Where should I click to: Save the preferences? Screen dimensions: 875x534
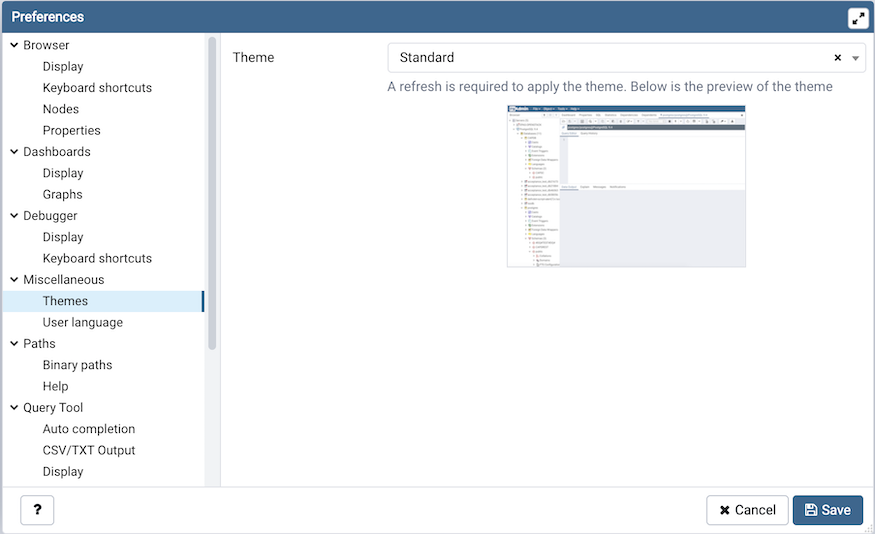point(827,510)
